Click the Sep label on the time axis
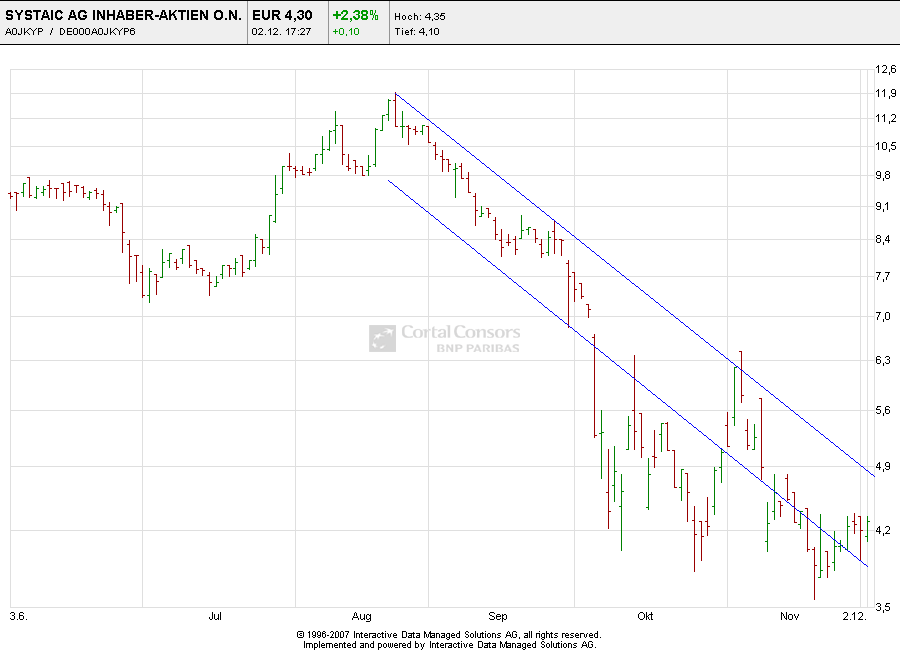The width and height of the screenshot is (900, 650). tap(498, 616)
